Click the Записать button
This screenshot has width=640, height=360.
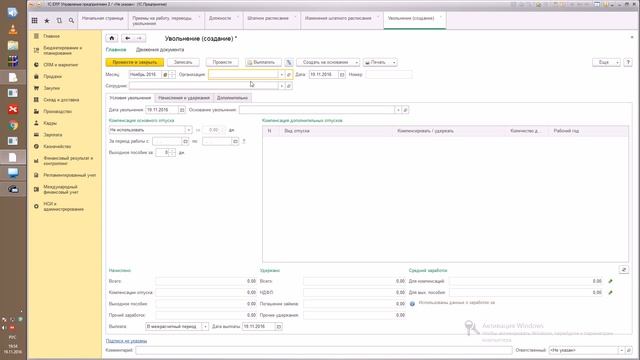pos(183,62)
